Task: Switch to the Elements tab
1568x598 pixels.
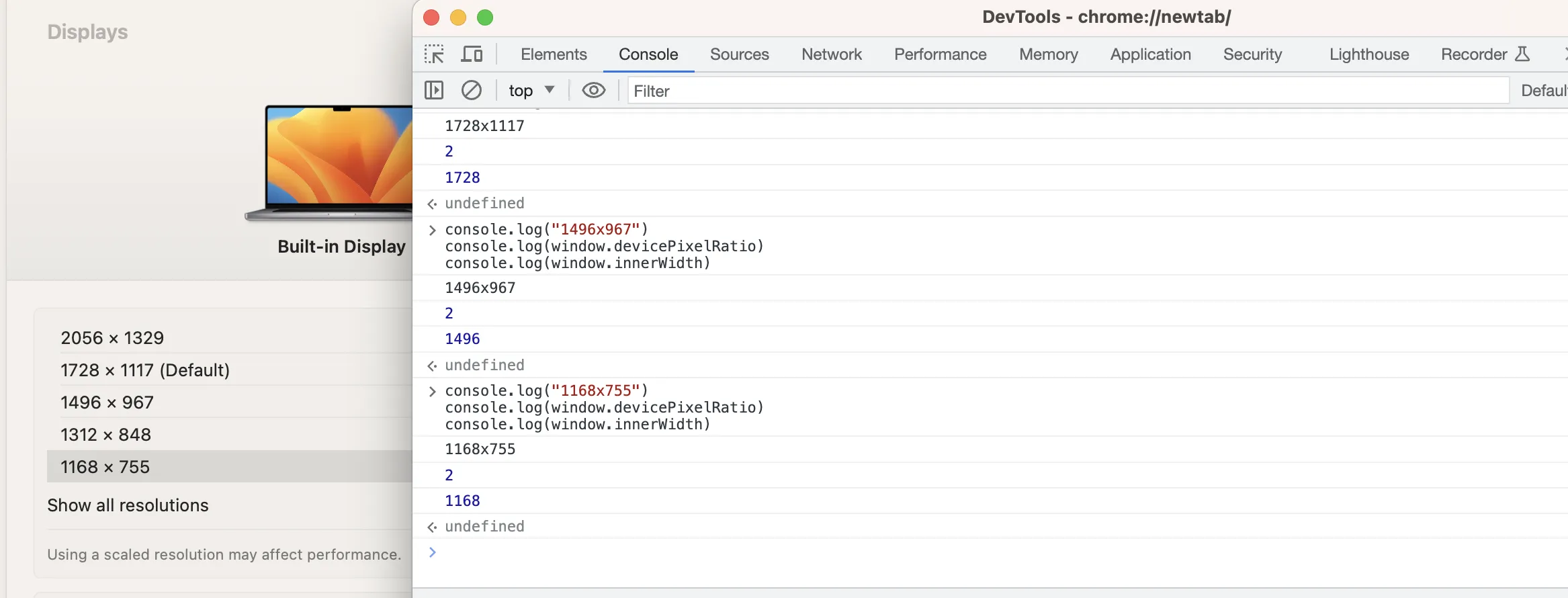Action: click(554, 54)
